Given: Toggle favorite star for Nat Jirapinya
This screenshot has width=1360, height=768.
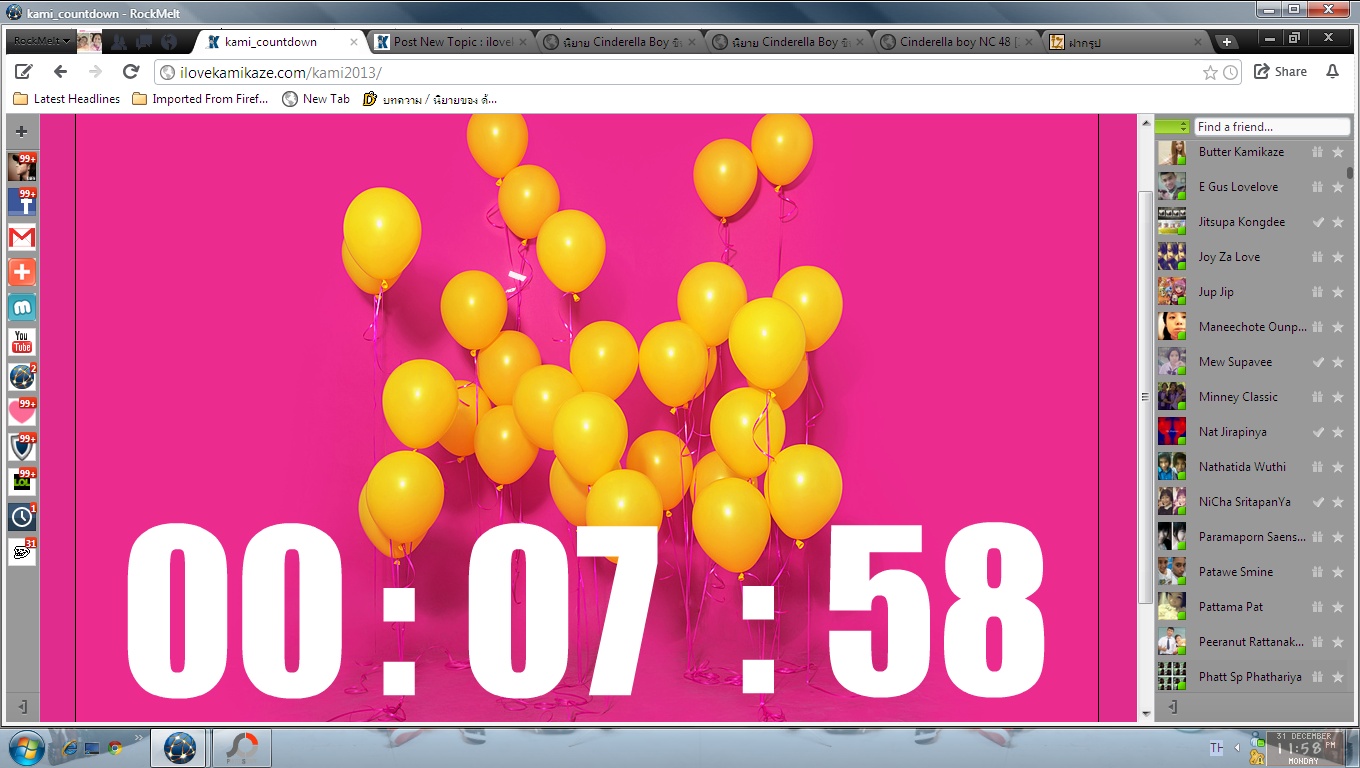Looking at the screenshot, I should (x=1338, y=432).
